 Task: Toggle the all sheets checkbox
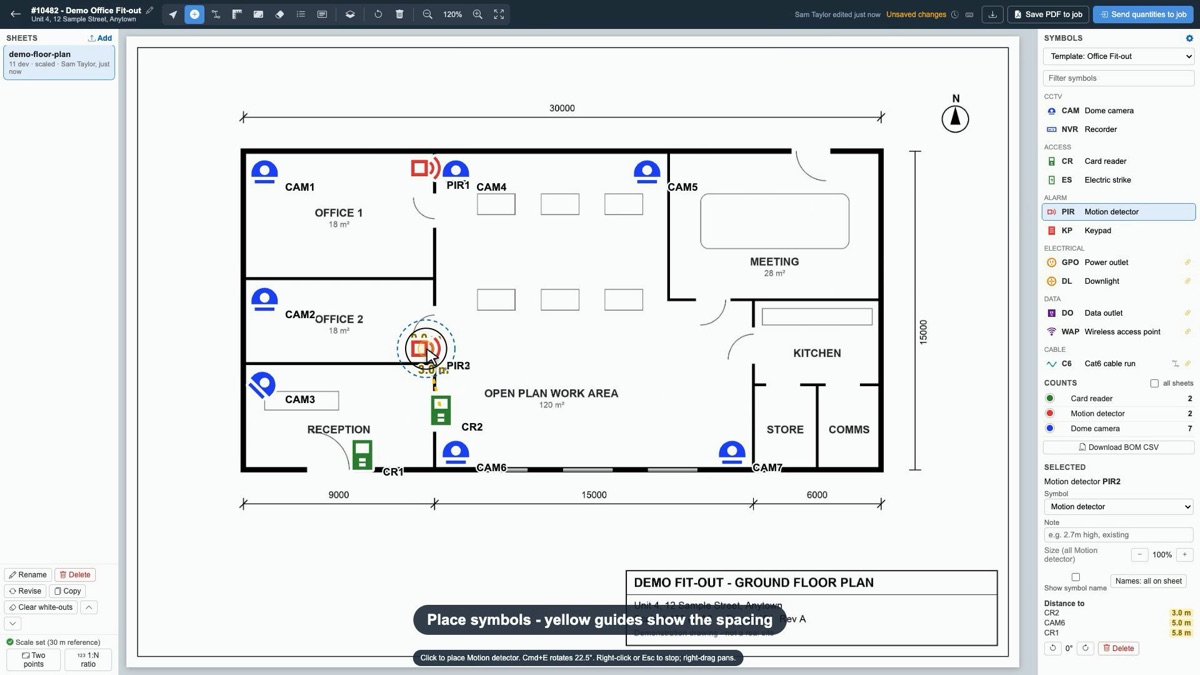tap(1154, 383)
